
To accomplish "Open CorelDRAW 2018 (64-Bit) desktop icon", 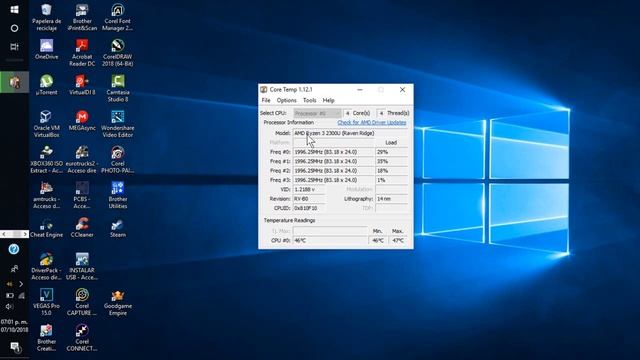I will (118, 52).
